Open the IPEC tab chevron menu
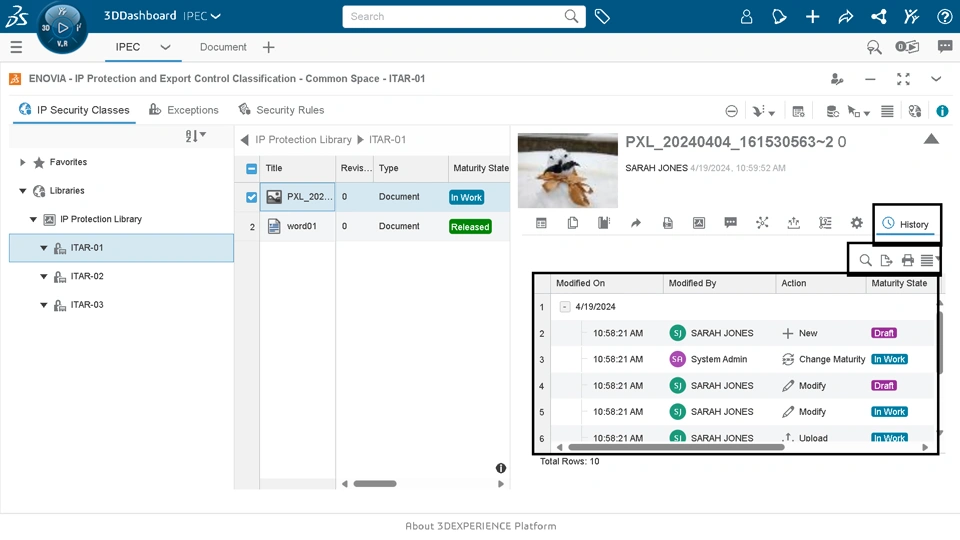The height and width of the screenshot is (540, 960). (165, 47)
